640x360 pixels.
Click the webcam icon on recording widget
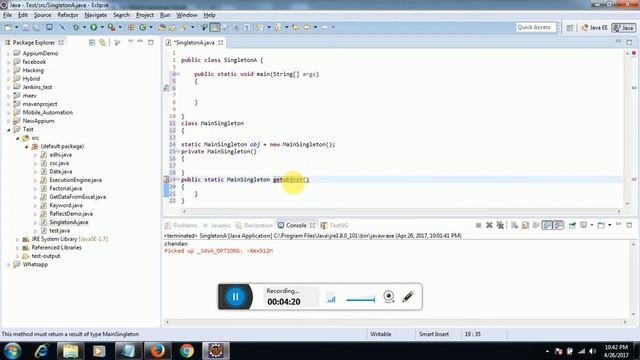389,296
